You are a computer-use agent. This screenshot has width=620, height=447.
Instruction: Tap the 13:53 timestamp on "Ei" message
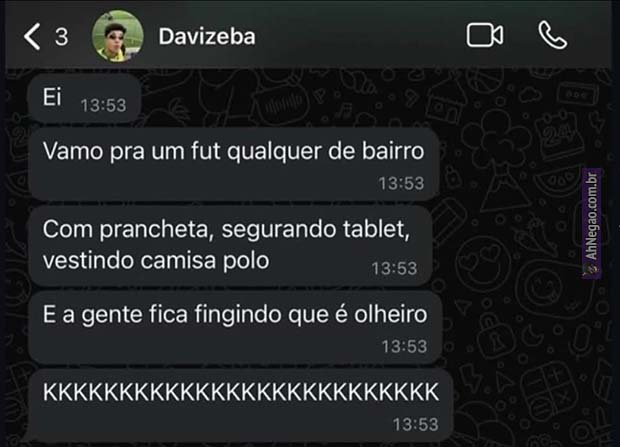[103, 105]
